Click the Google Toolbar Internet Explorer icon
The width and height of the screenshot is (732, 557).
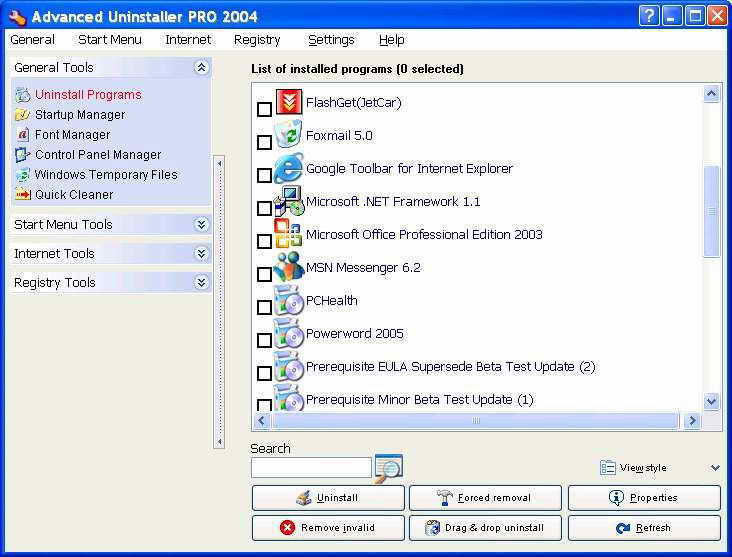[x=289, y=168]
